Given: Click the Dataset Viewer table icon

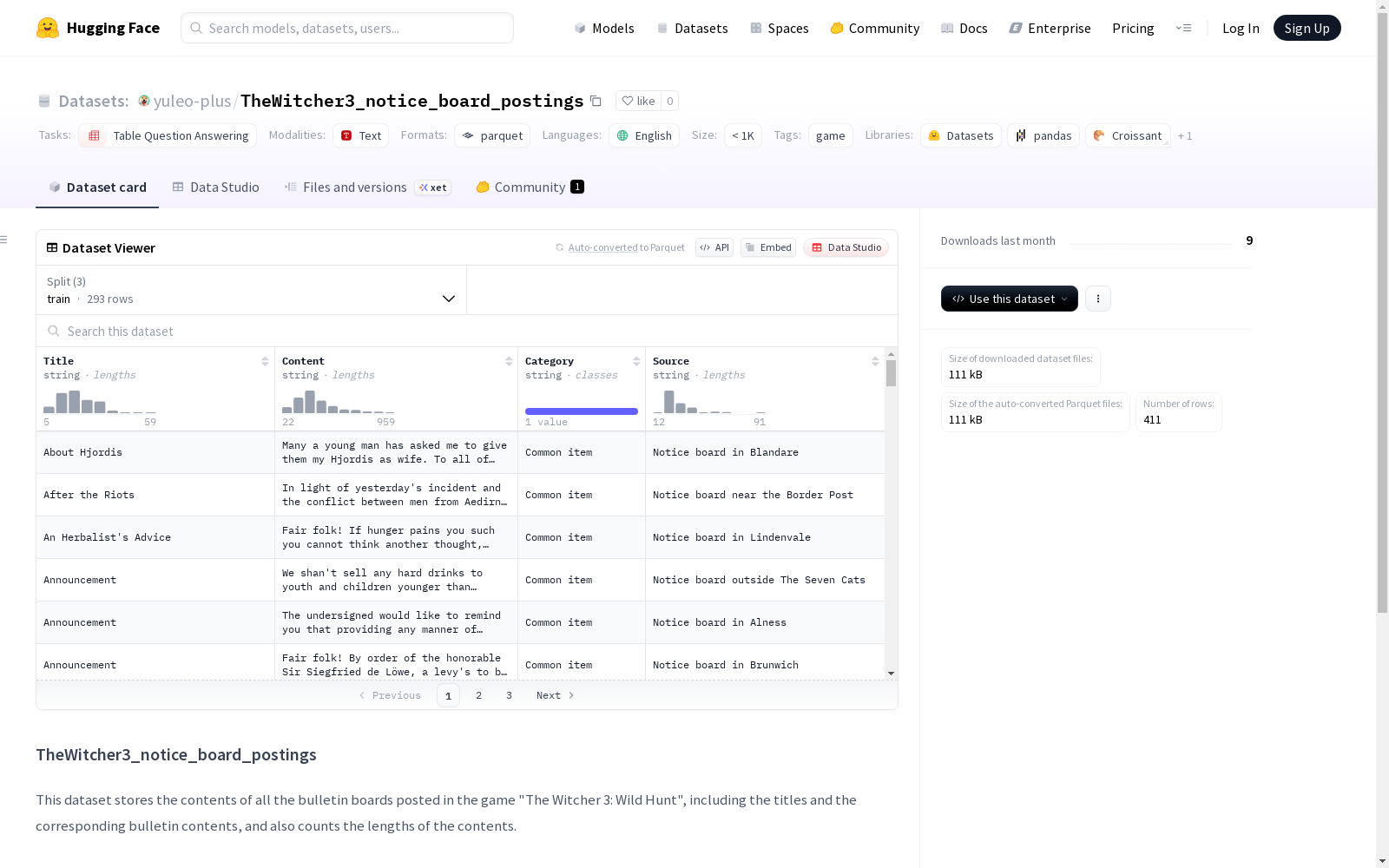Looking at the screenshot, I should tap(52, 247).
